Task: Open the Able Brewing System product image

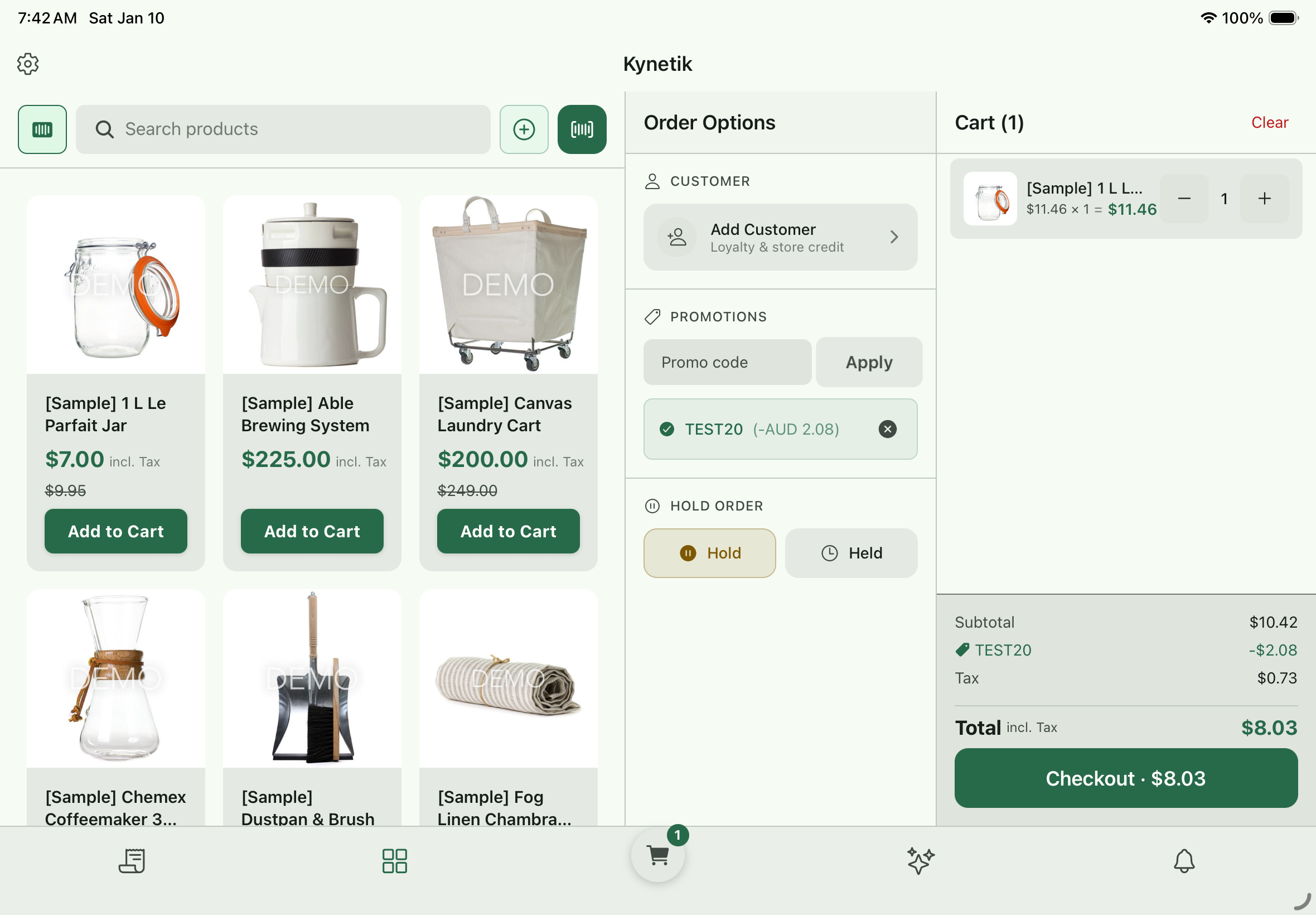Action: point(312,285)
